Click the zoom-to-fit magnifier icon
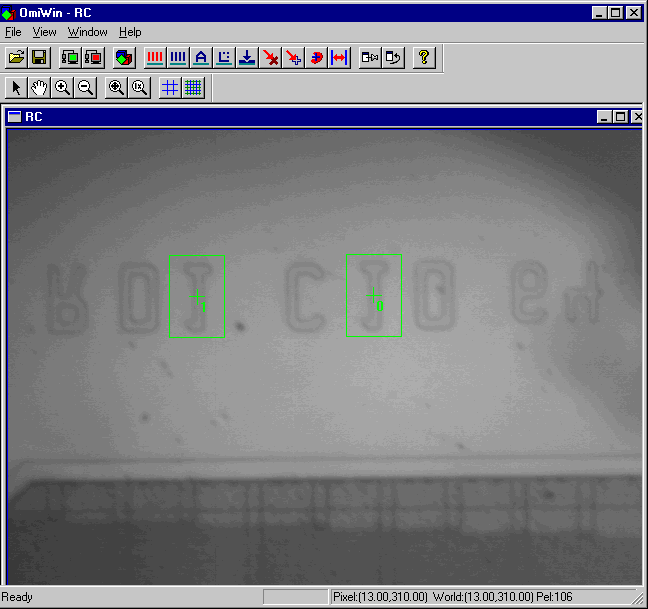The width and height of the screenshot is (648, 609). tap(116, 88)
